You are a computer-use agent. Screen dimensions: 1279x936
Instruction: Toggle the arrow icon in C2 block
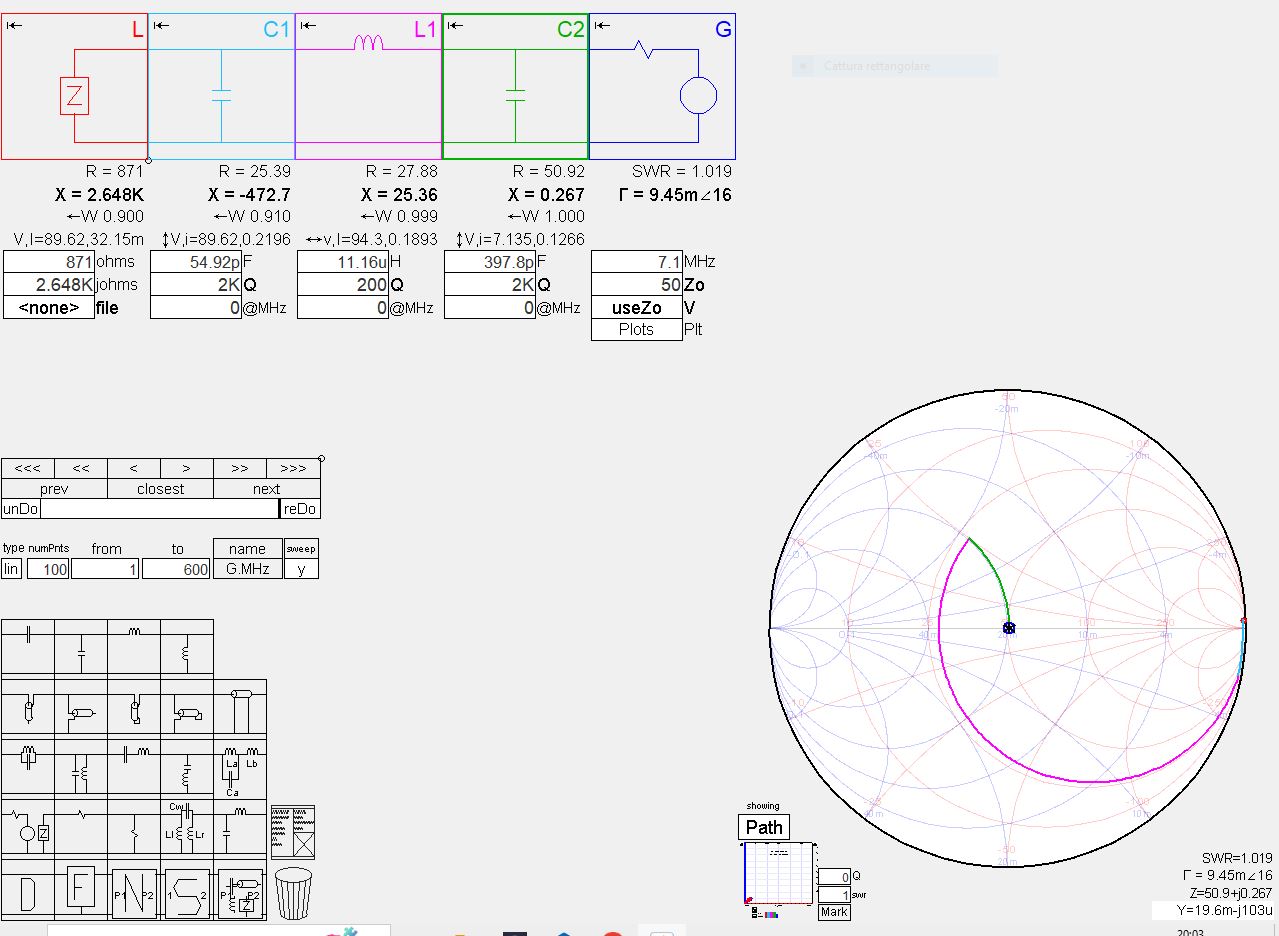455,25
